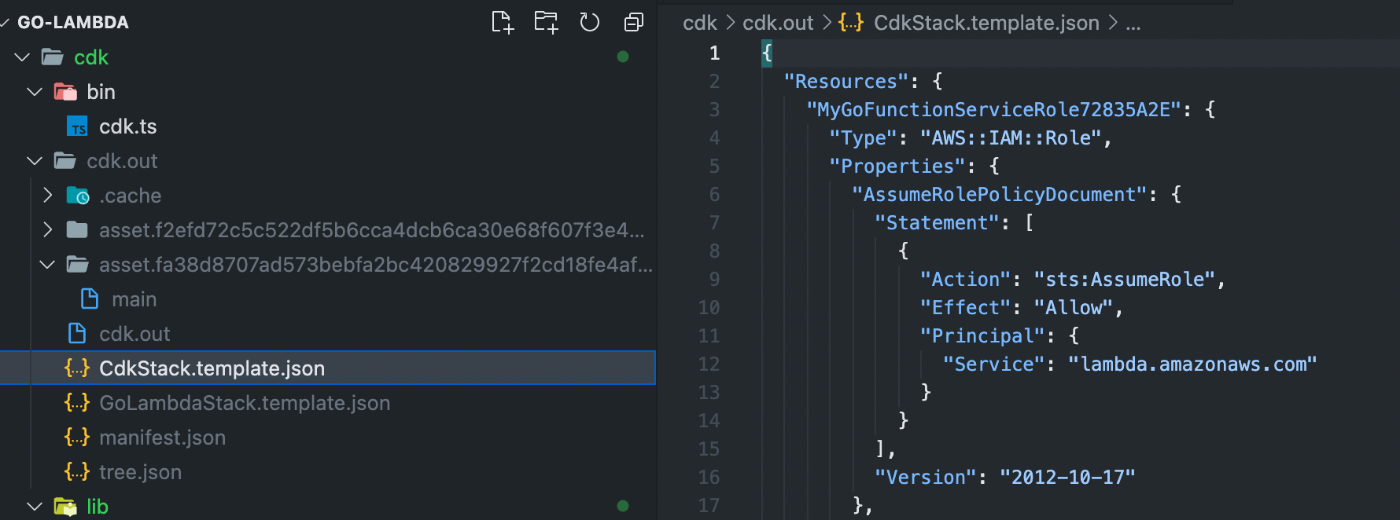1400x520 pixels.
Task: Collapse the cdk folder chevron
Action: pos(23,57)
